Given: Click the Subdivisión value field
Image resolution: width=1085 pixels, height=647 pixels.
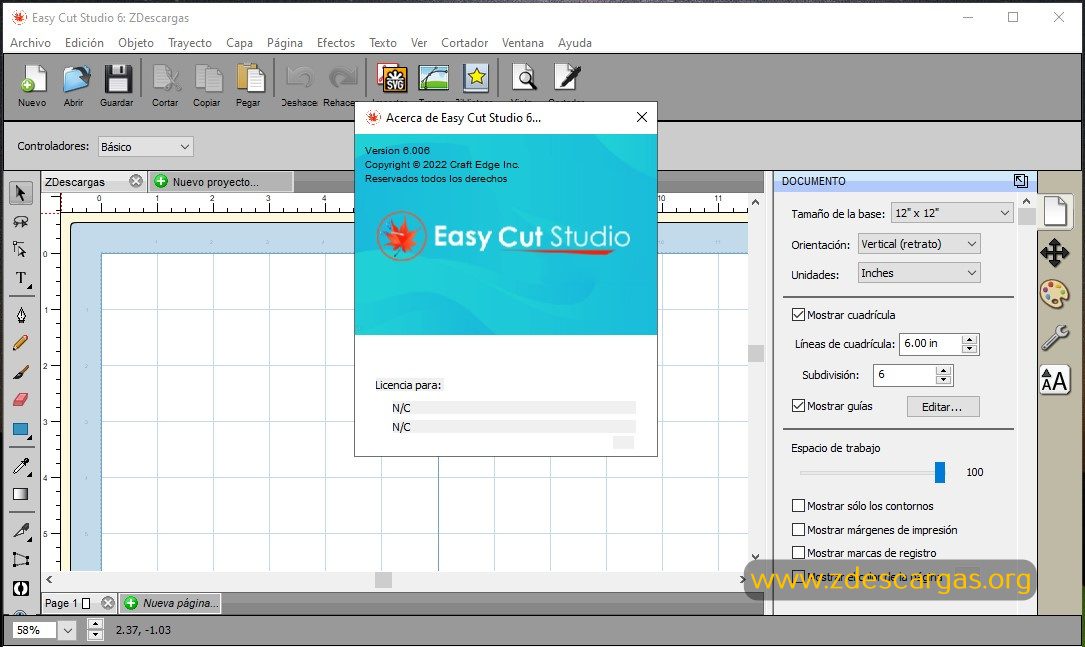Looking at the screenshot, I should [x=904, y=375].
